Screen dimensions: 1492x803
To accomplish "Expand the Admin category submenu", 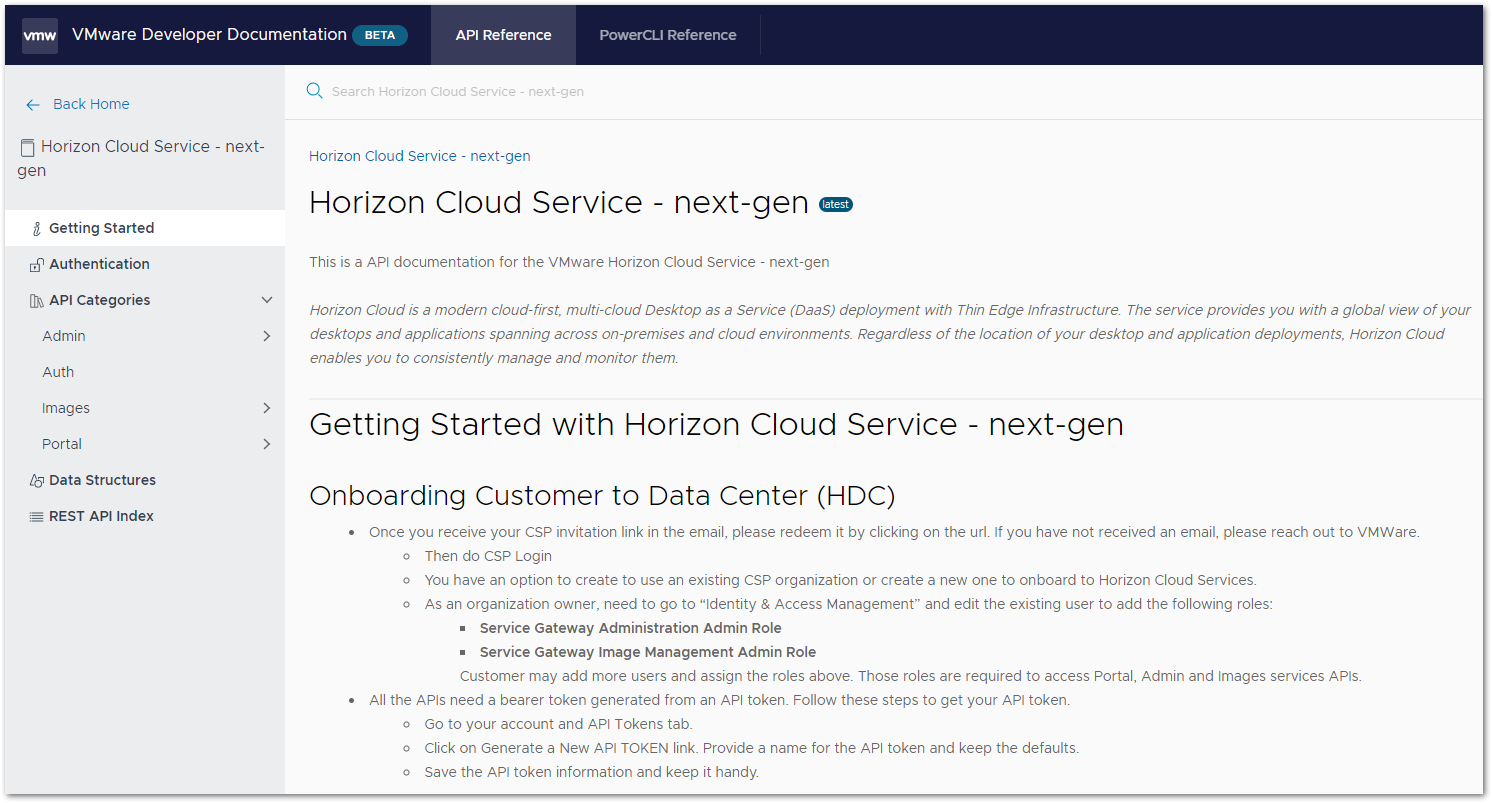I will click(267, 336).
